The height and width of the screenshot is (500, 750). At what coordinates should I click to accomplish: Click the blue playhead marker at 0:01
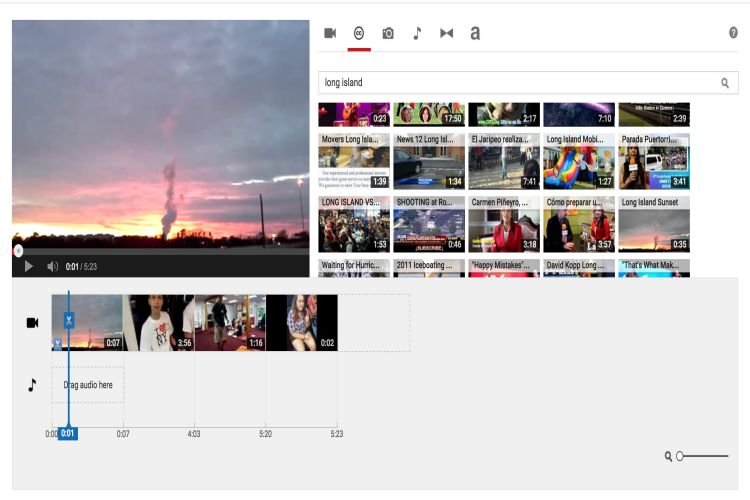click(67, 433)
